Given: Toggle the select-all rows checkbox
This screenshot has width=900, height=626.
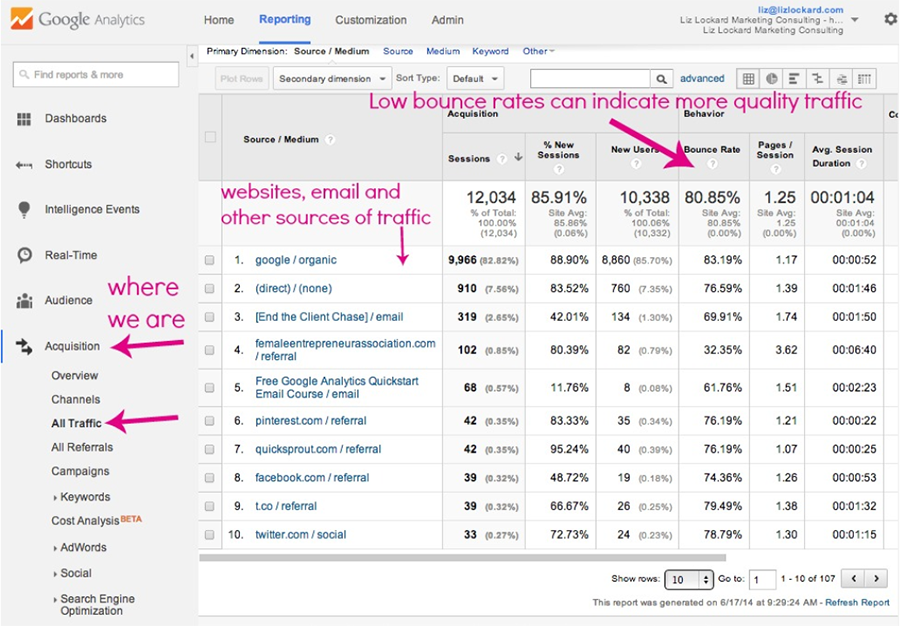Looking at the screenshot, I should click(x=210, y=137).
